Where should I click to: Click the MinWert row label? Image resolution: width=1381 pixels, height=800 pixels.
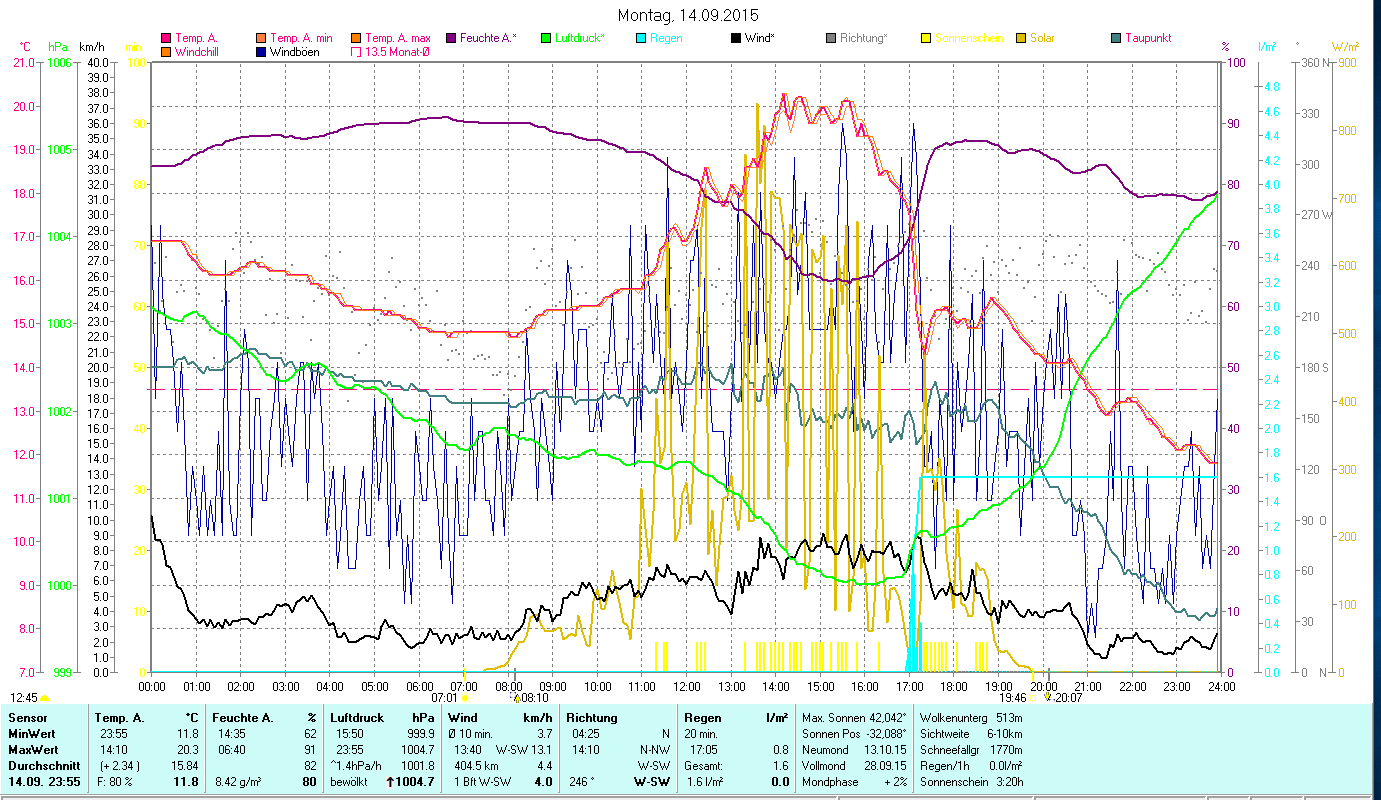pyautogui.click(x=31, y=733)
